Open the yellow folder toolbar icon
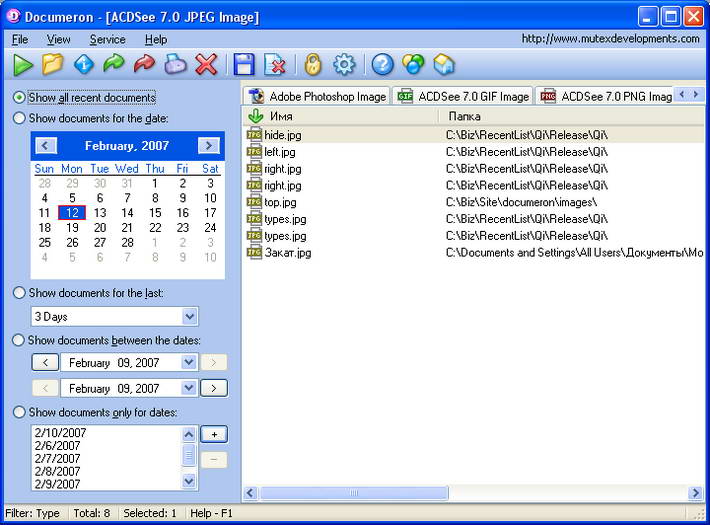710x525 pixels. point(53,64)
